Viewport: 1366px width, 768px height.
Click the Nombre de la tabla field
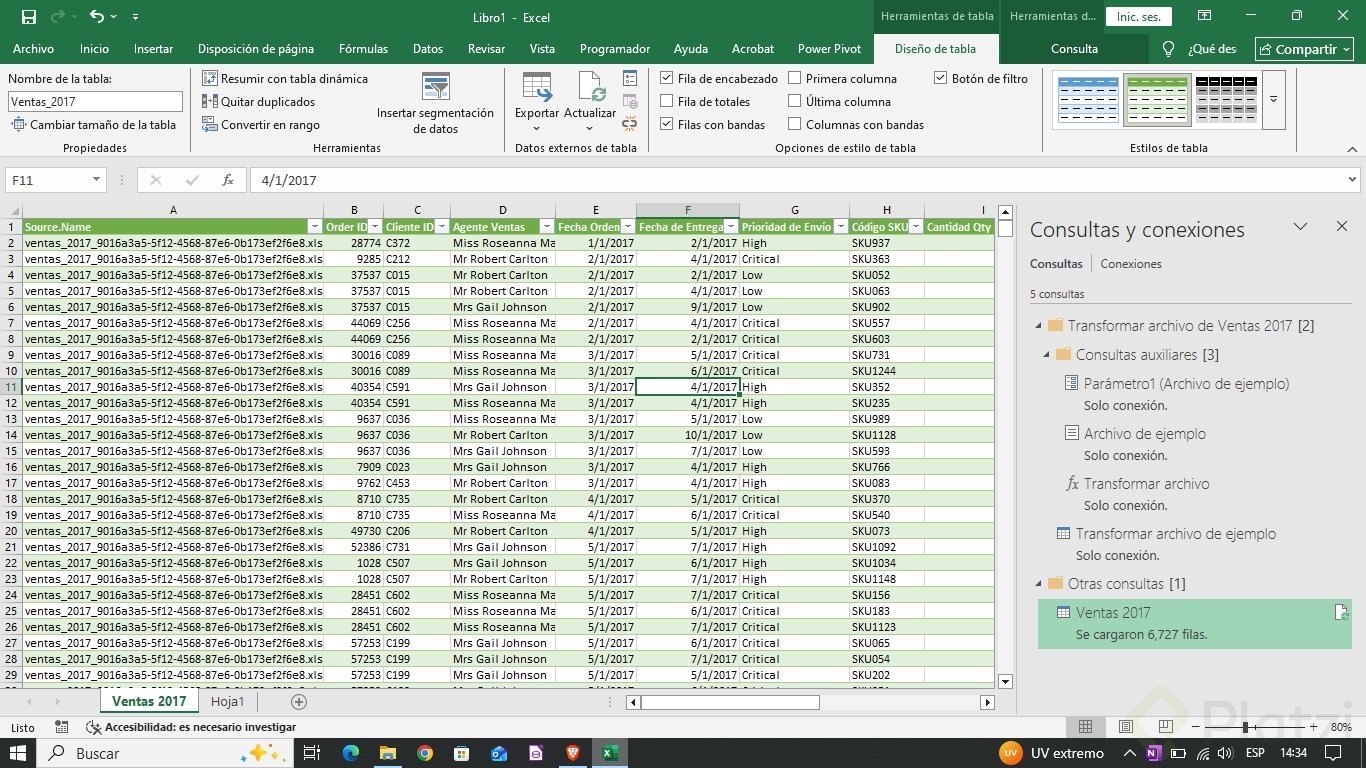[x=95, y=101]
